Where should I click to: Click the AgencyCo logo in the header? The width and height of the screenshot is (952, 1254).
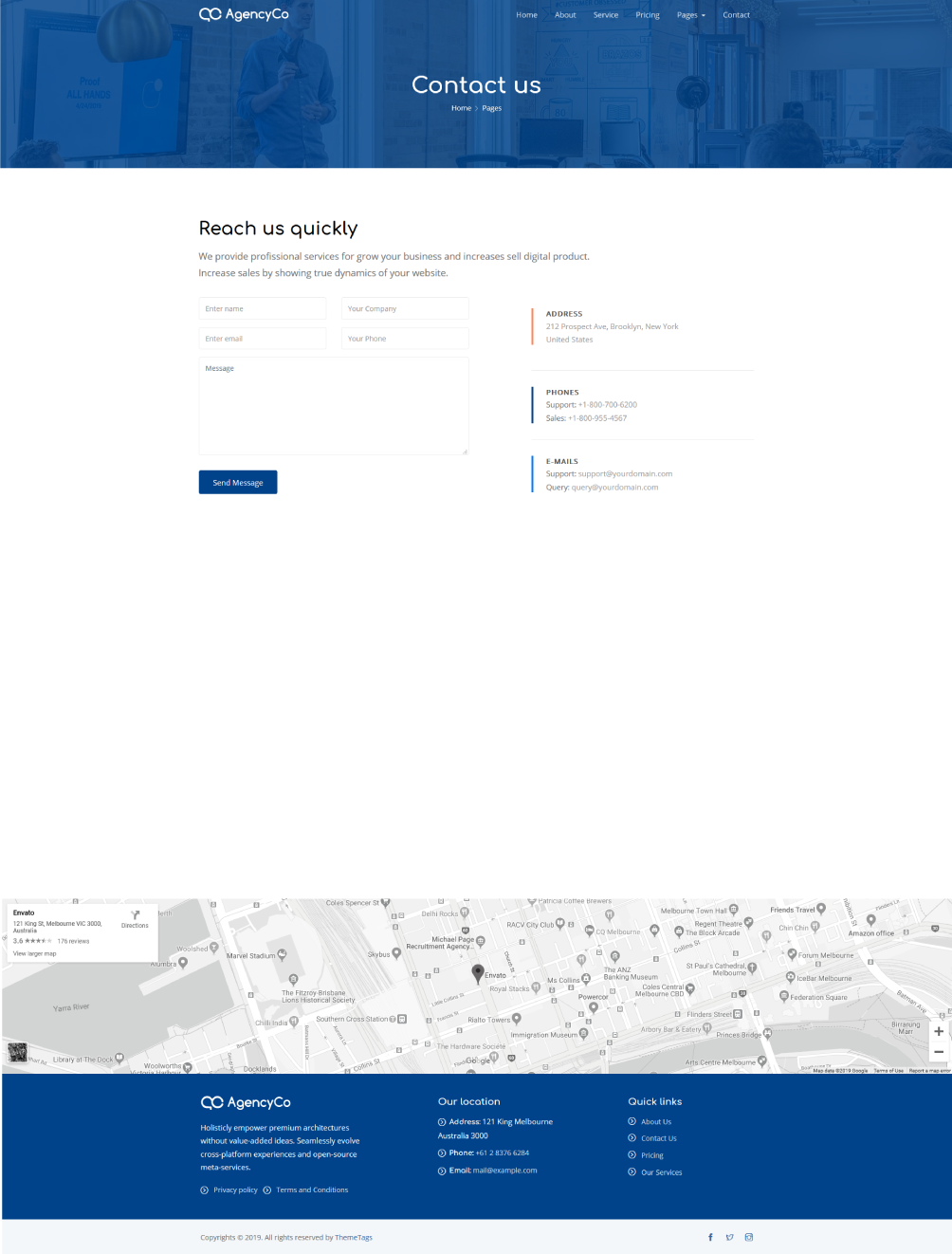[x=244, y=14]
